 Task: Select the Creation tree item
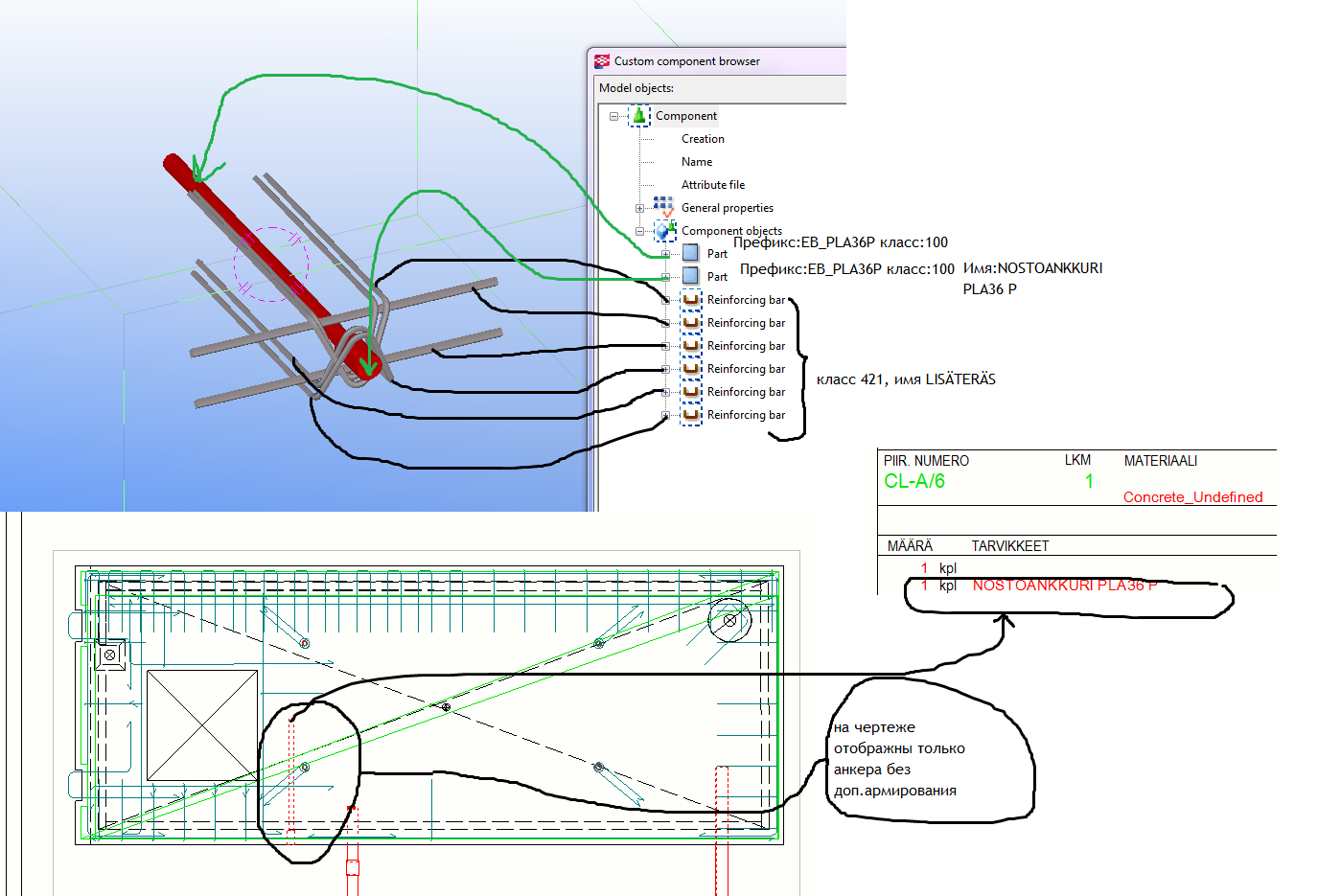tap(703, 139)
